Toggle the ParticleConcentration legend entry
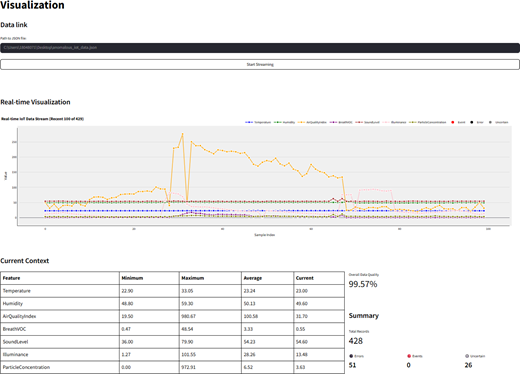 click(427, 122)
